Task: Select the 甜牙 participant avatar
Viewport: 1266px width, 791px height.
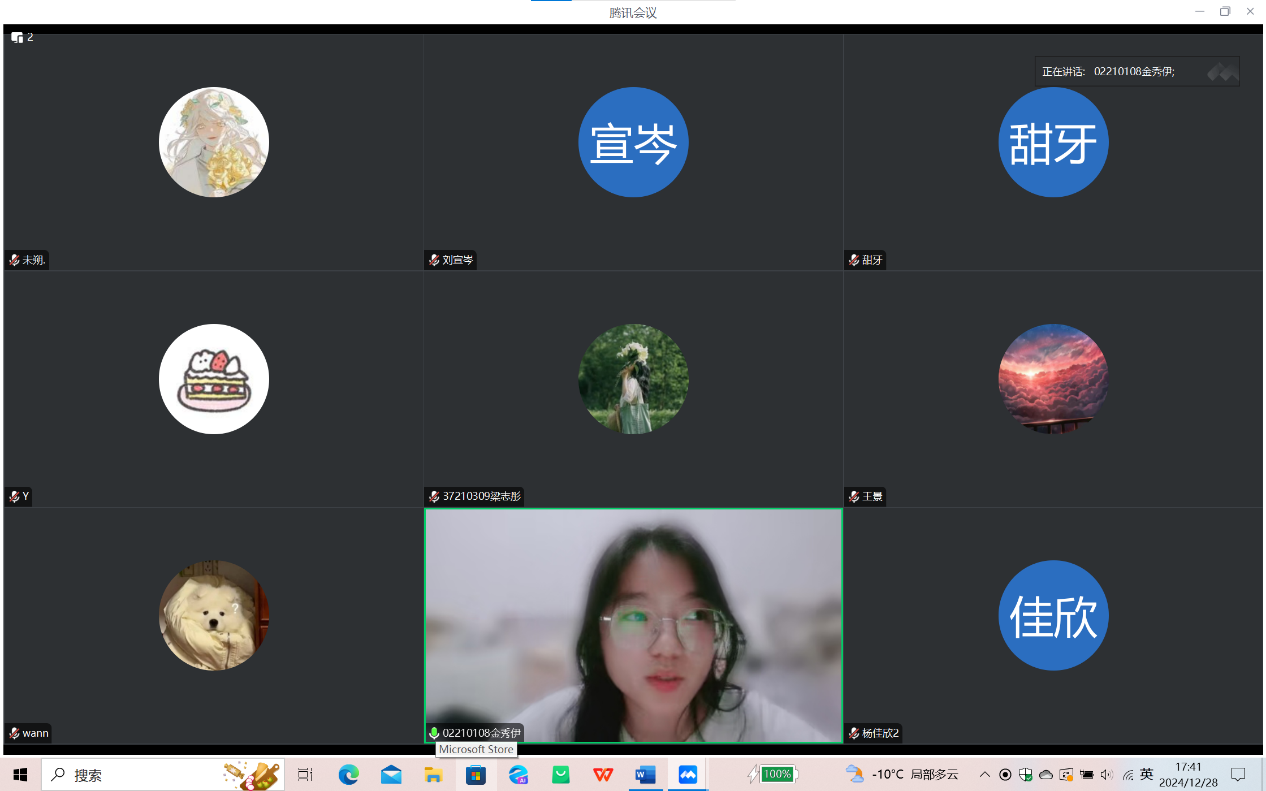Action: 1053,142
